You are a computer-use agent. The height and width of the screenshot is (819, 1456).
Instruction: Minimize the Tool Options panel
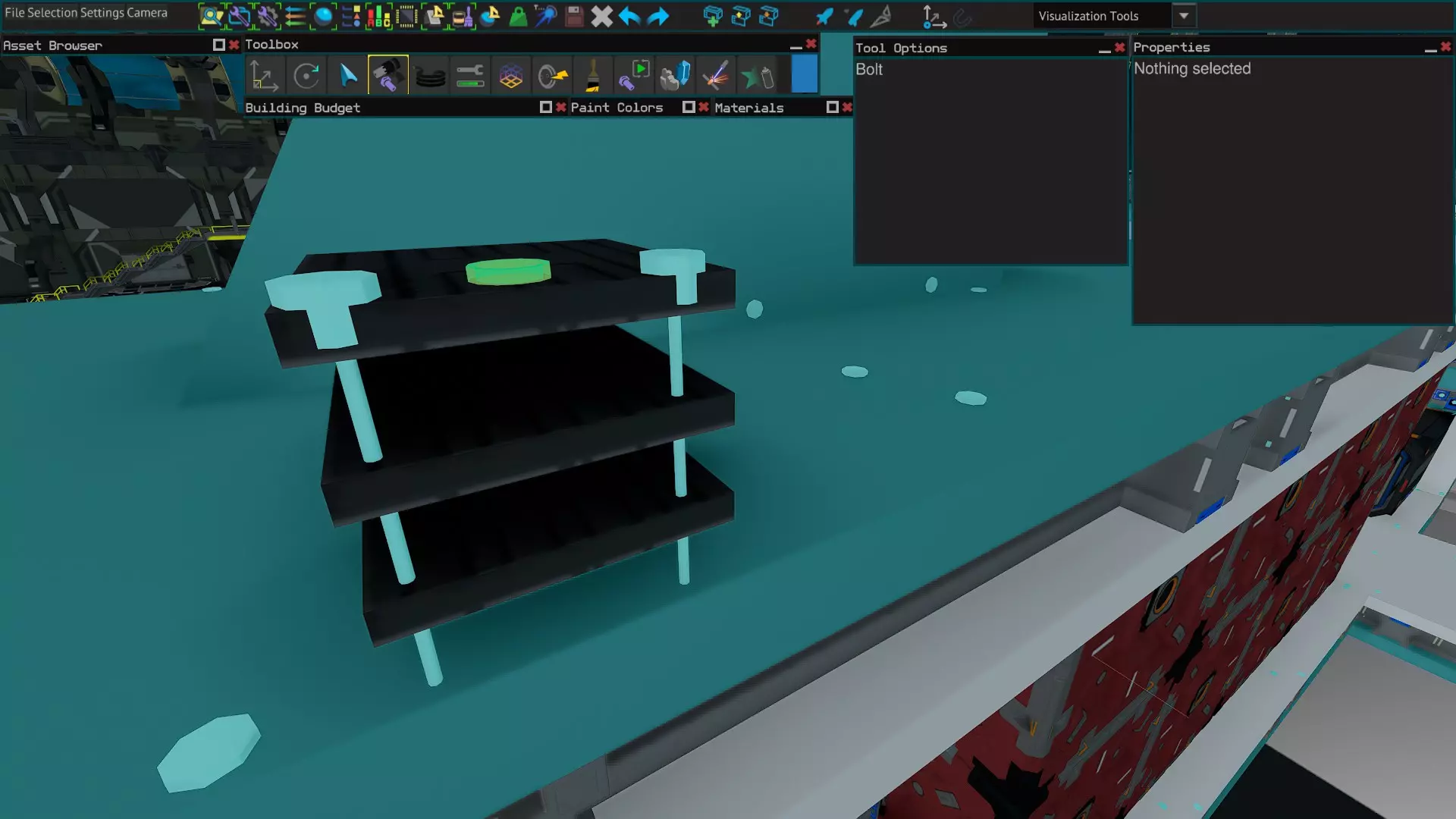pyautogui.click(x=1104, y=49)
